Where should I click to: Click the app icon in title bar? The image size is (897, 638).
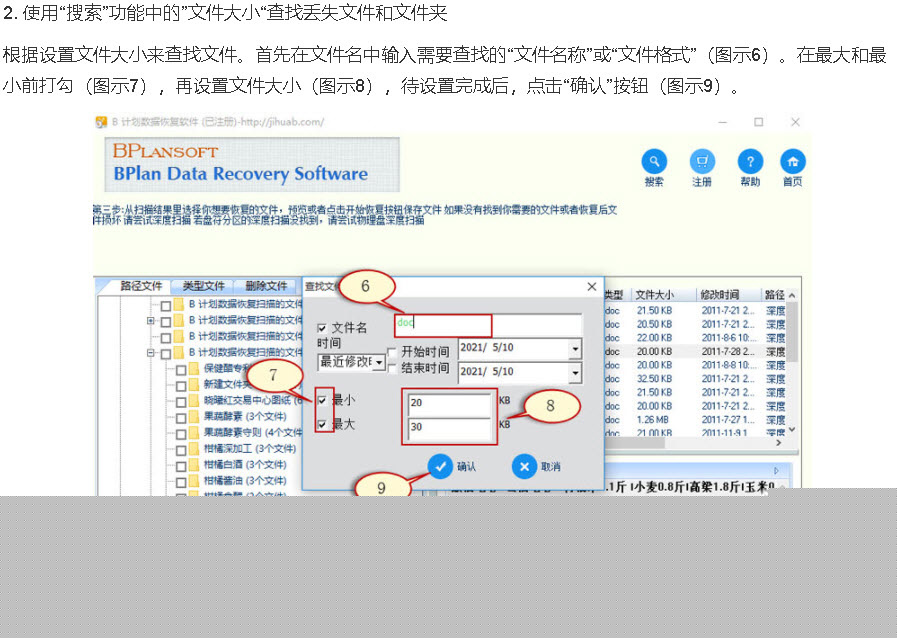pyautogui.click(x=101, y=122)
